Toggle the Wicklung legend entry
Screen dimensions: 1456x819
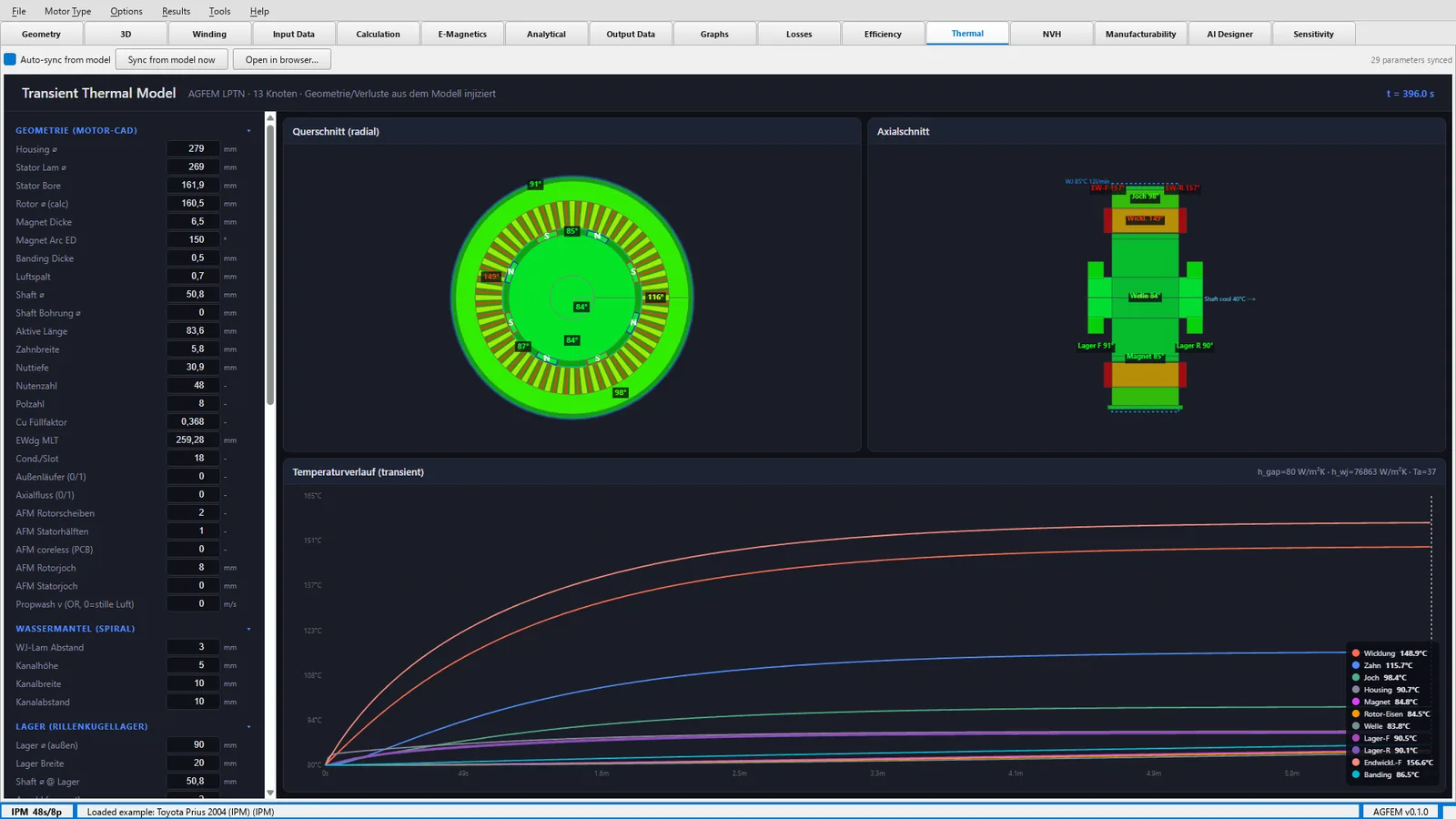click(1390, 653)
